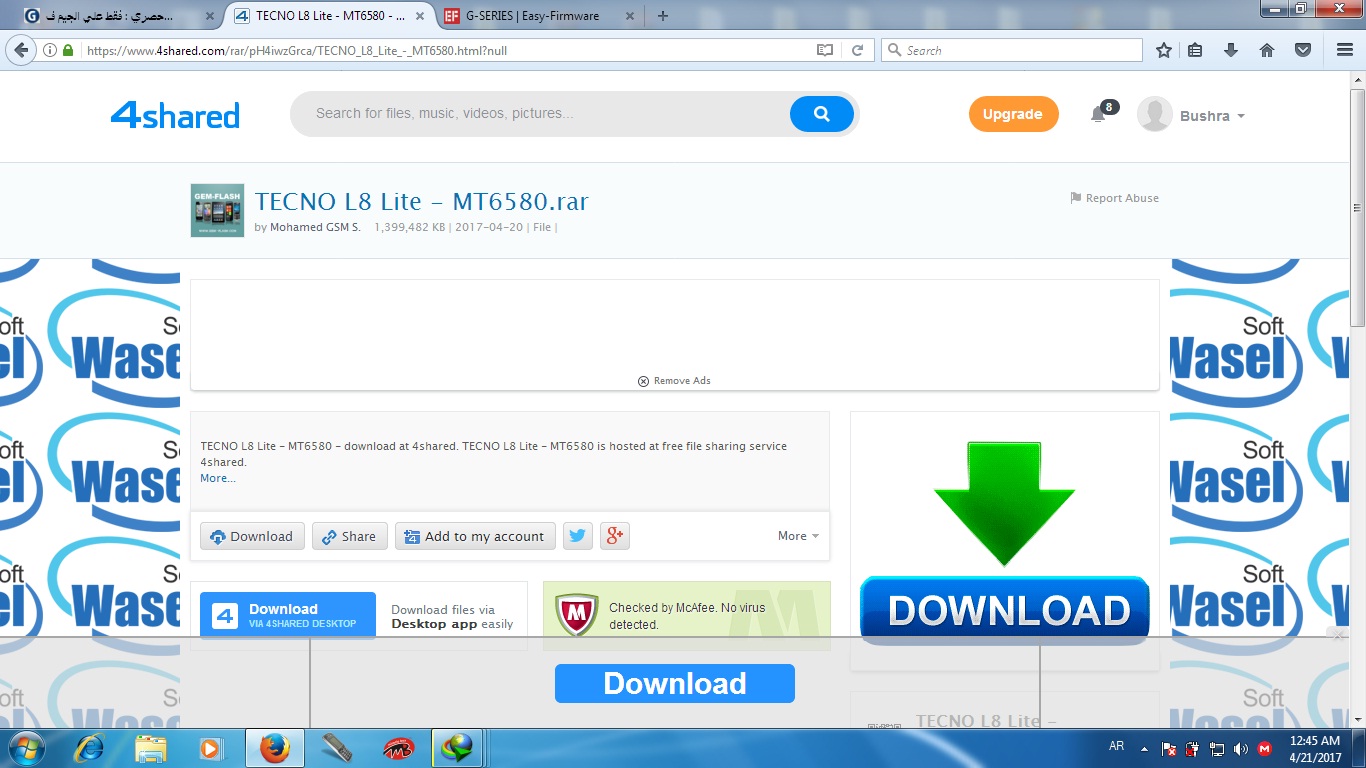Open a new browser tab
The image size is (1366, 768).
(x=663, y=16)
